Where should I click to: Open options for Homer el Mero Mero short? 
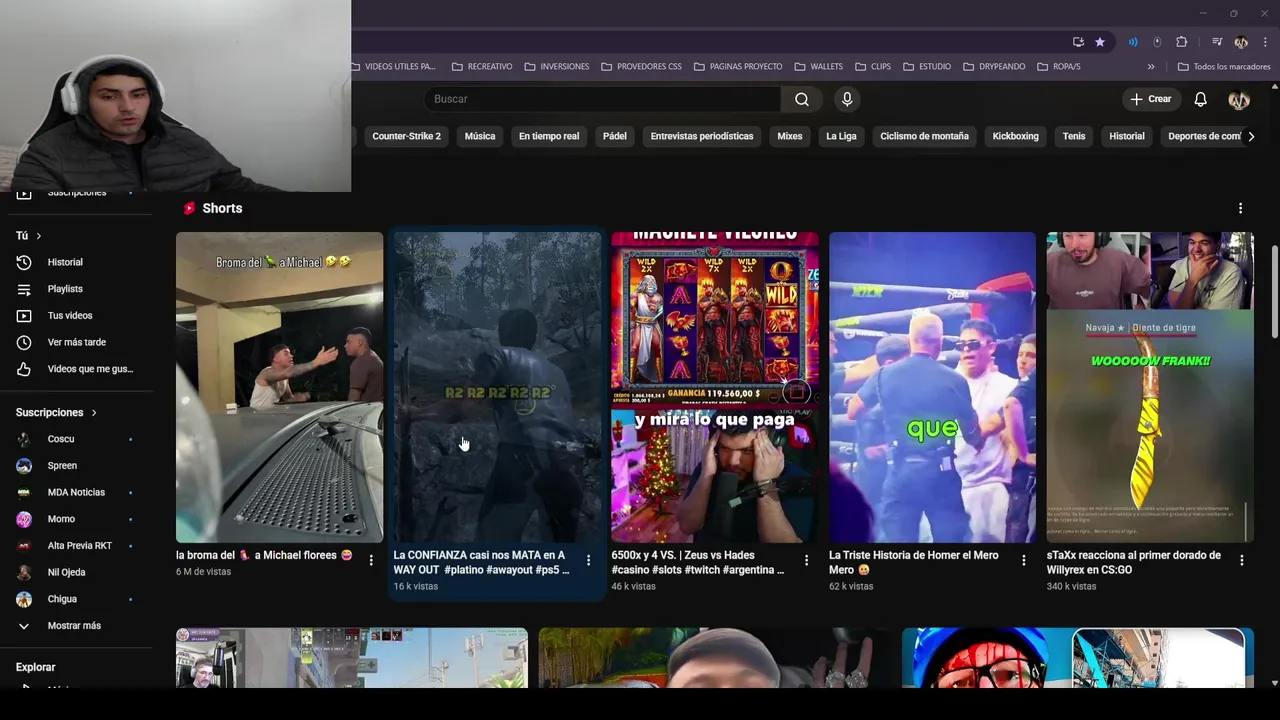tap(1023, 560)
